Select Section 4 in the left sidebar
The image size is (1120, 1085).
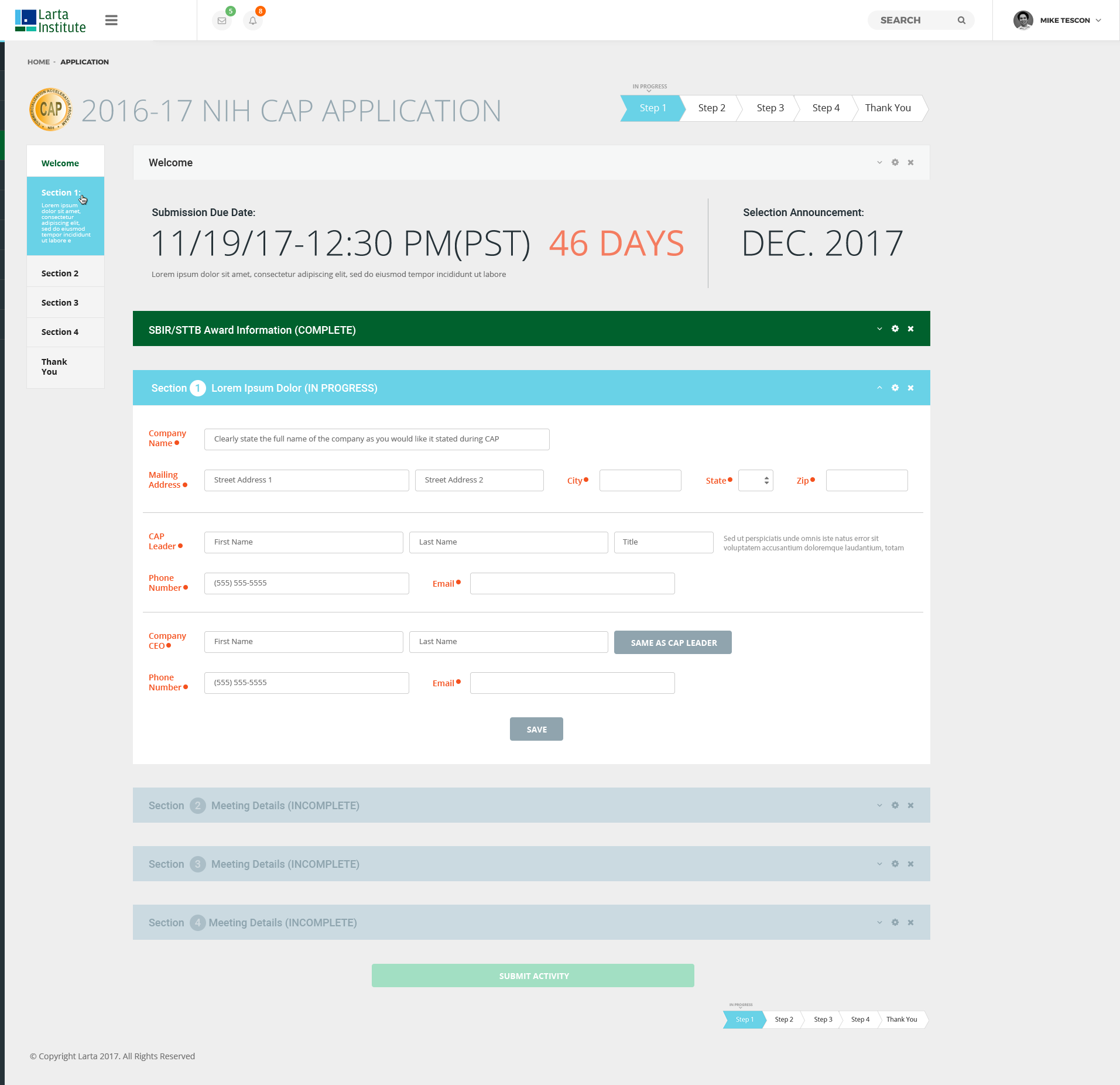tap(66, 332)
